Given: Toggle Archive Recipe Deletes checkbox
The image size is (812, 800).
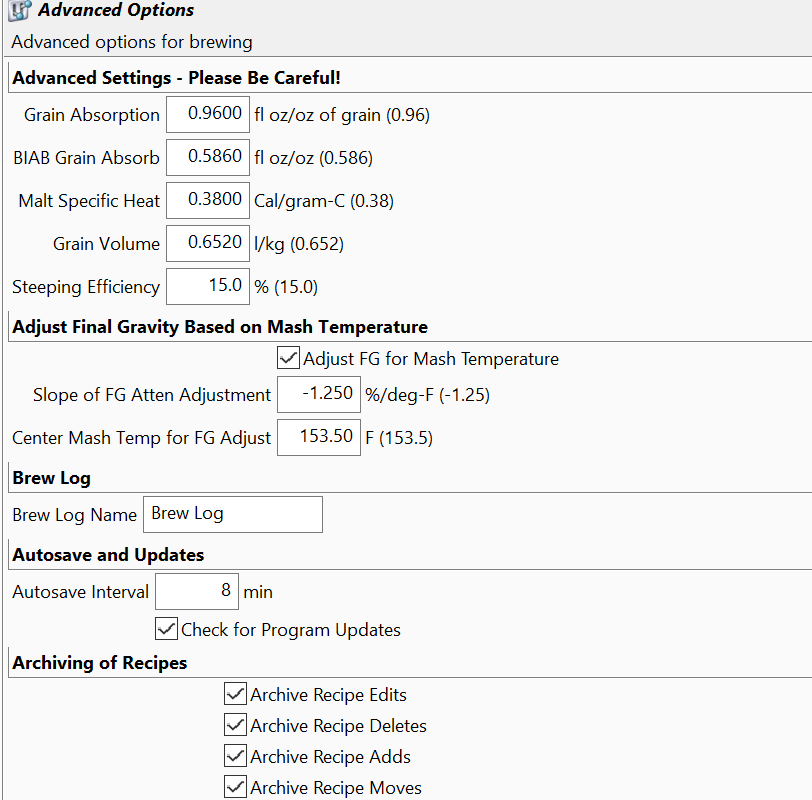Looking at the screenshot, I should click(x=235, y=725).
